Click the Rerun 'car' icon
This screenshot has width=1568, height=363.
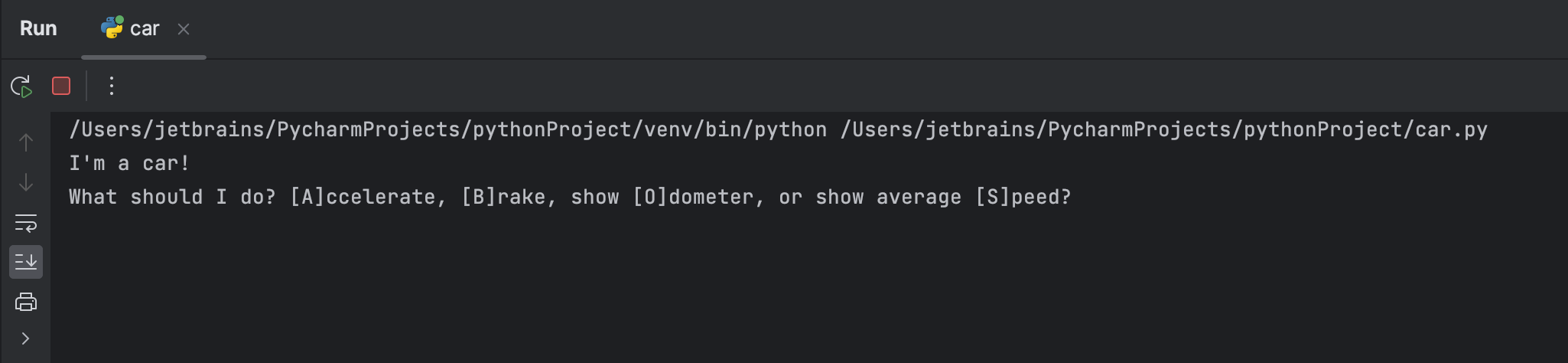[21, 86]
